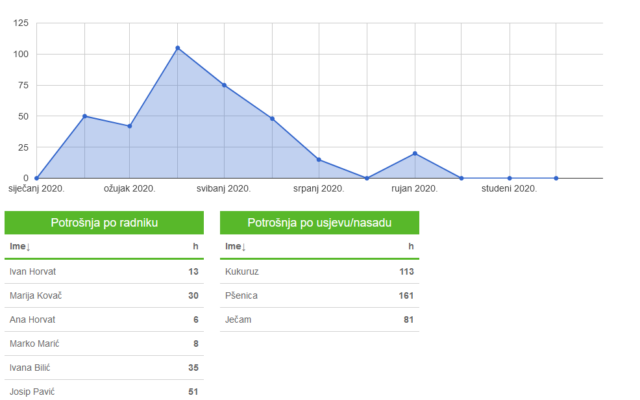The height and width of the screenshot is (400, 640).
Task: Click the data point above ožujak 2020.
Action: point(130,126)
